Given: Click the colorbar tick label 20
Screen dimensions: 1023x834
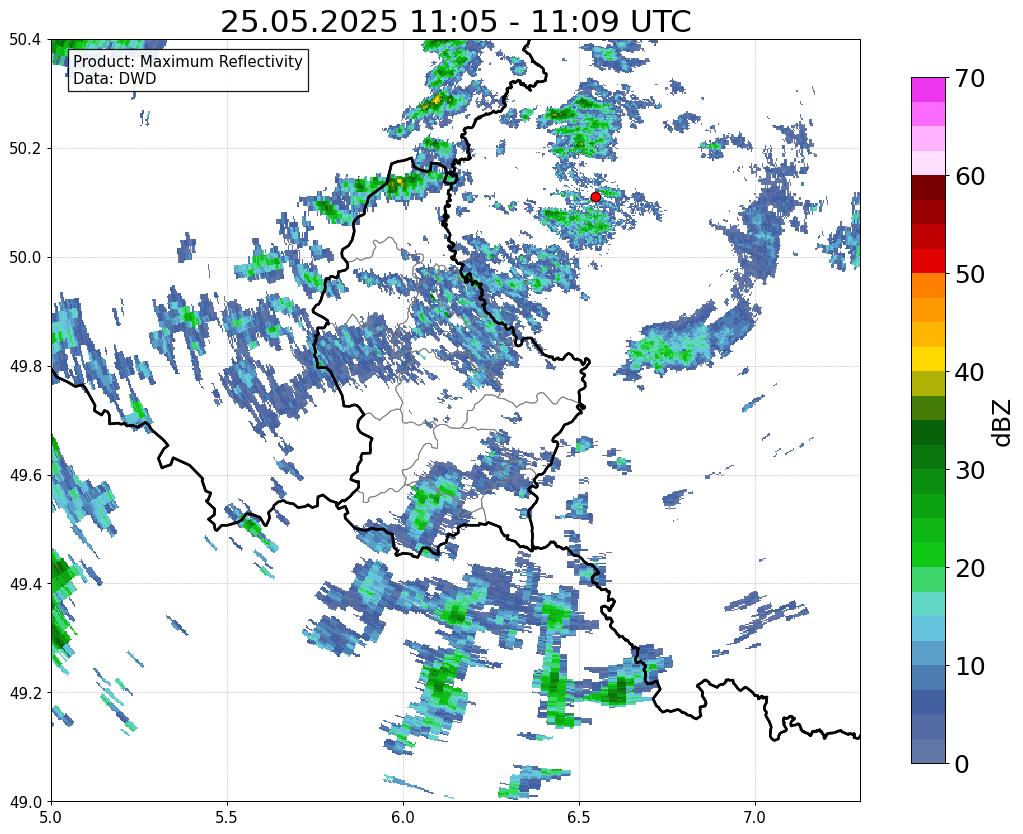Looking at the screenshot, I should [968, 568].
